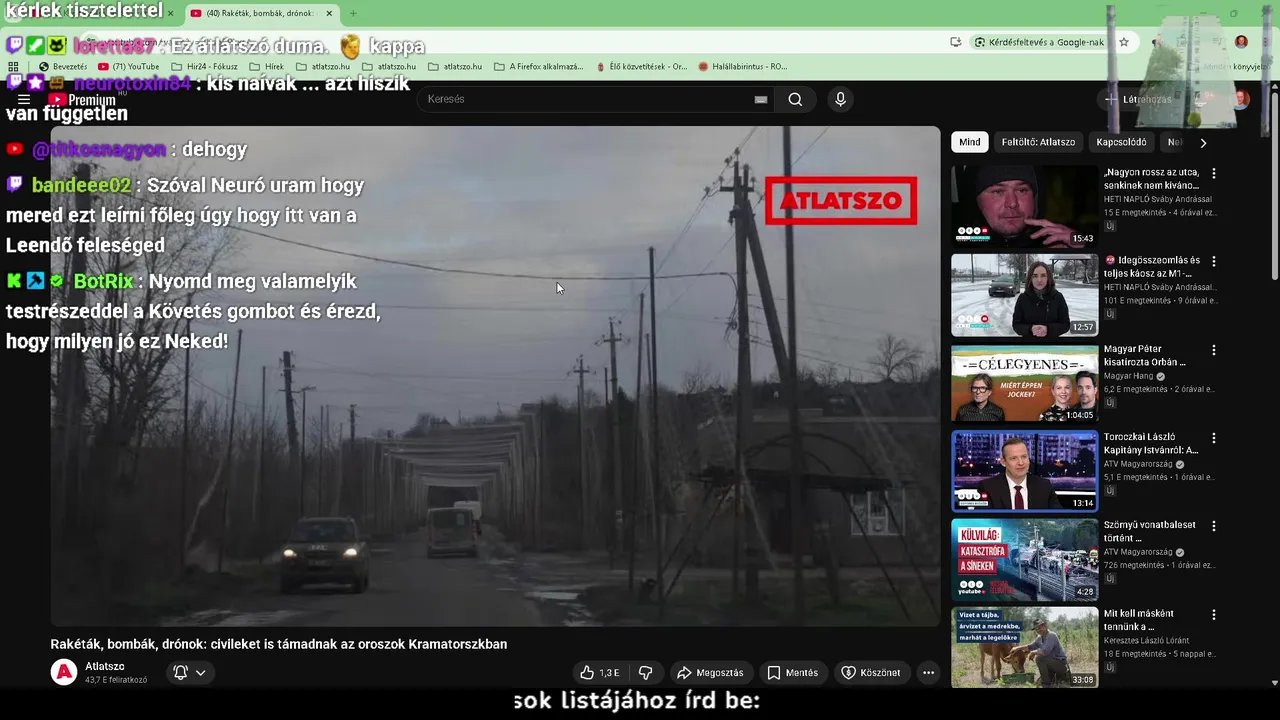
Task: Show more filter chips with right arrow
Action: pos(1203,142)
